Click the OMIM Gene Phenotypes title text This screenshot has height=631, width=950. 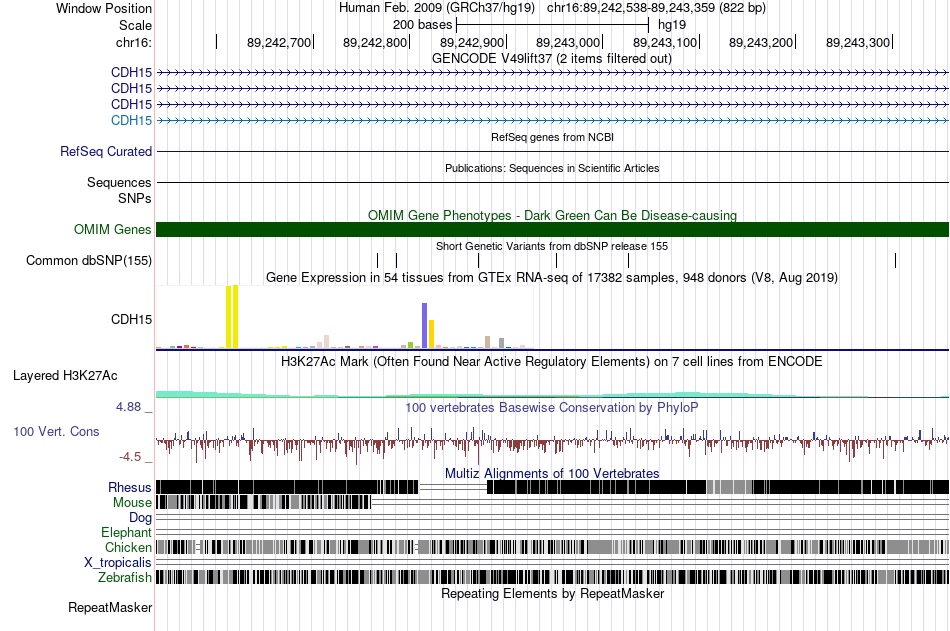[552, 215]
